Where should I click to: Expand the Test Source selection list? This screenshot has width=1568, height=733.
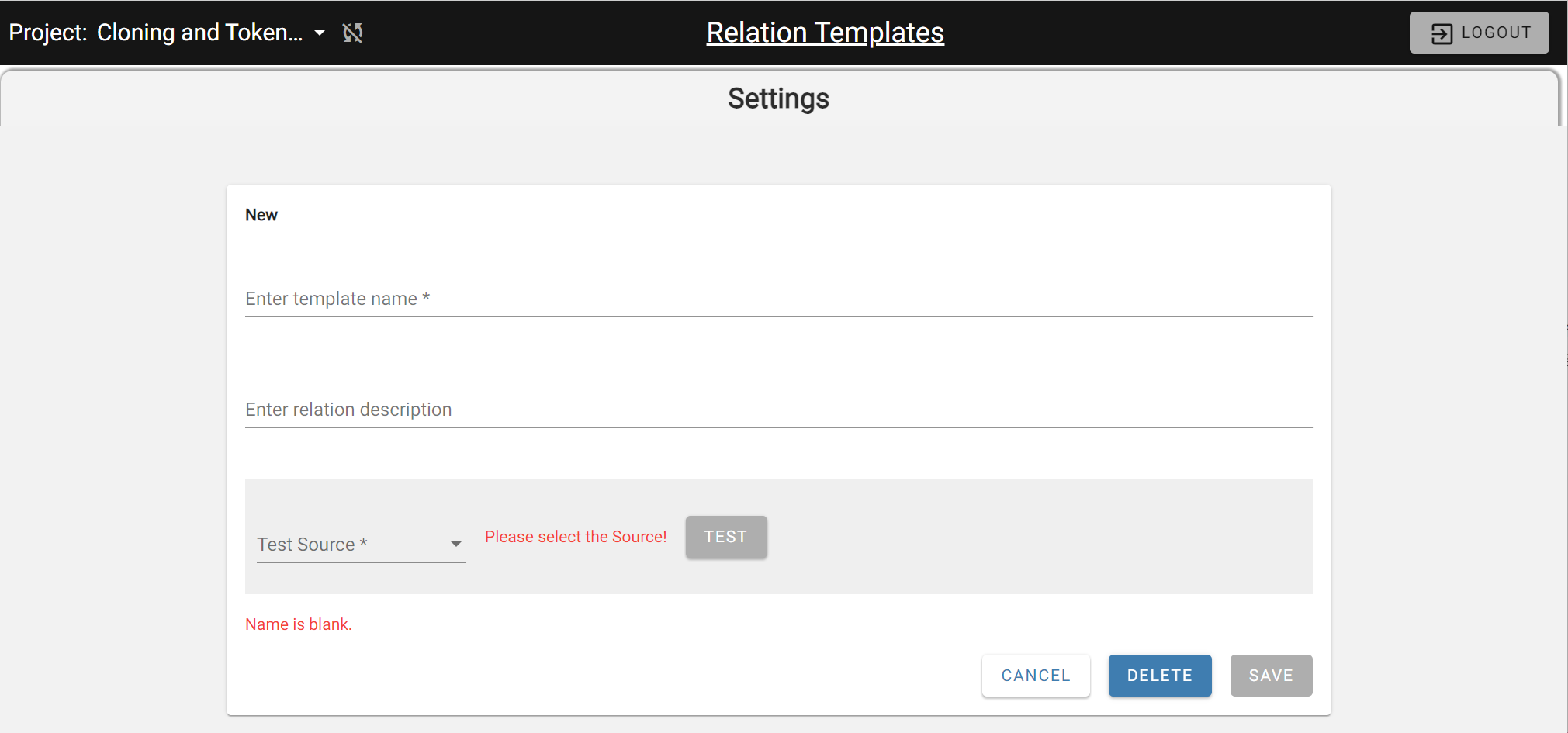tap(361, 544)
